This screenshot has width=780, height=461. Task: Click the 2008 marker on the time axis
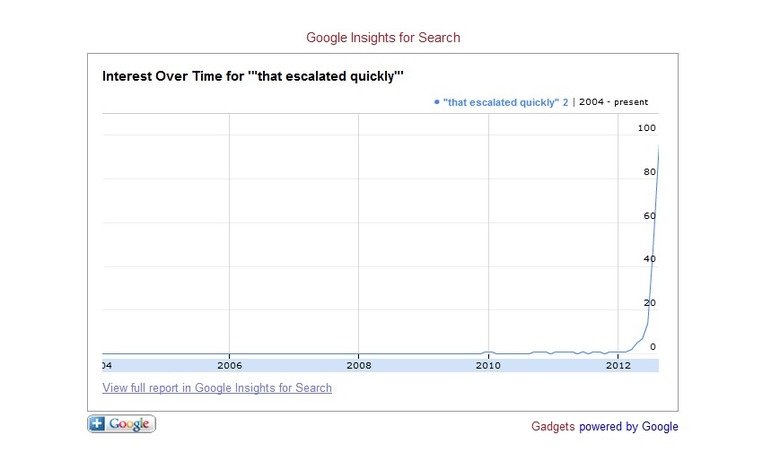[x=359, y=366]
